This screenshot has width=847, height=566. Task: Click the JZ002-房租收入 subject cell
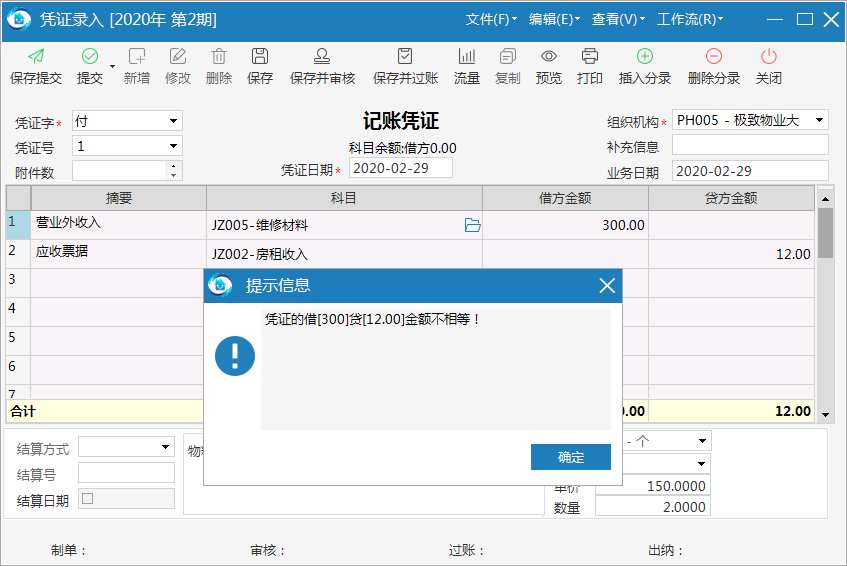pyautogui.click(x=344, y=254)
